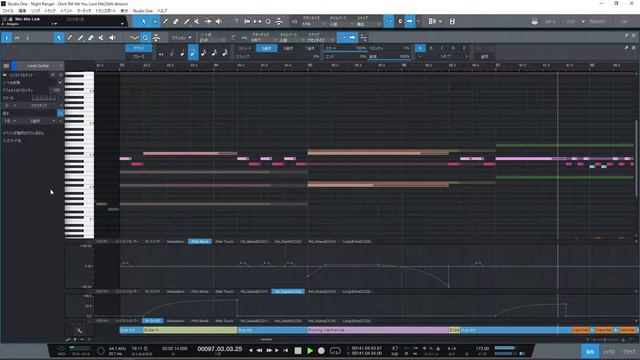Screen dimensions: 640x360
Task: Choose the highlighted sixteenth-note quantize value
Action: pyautogui.click(x=193, y=52)
